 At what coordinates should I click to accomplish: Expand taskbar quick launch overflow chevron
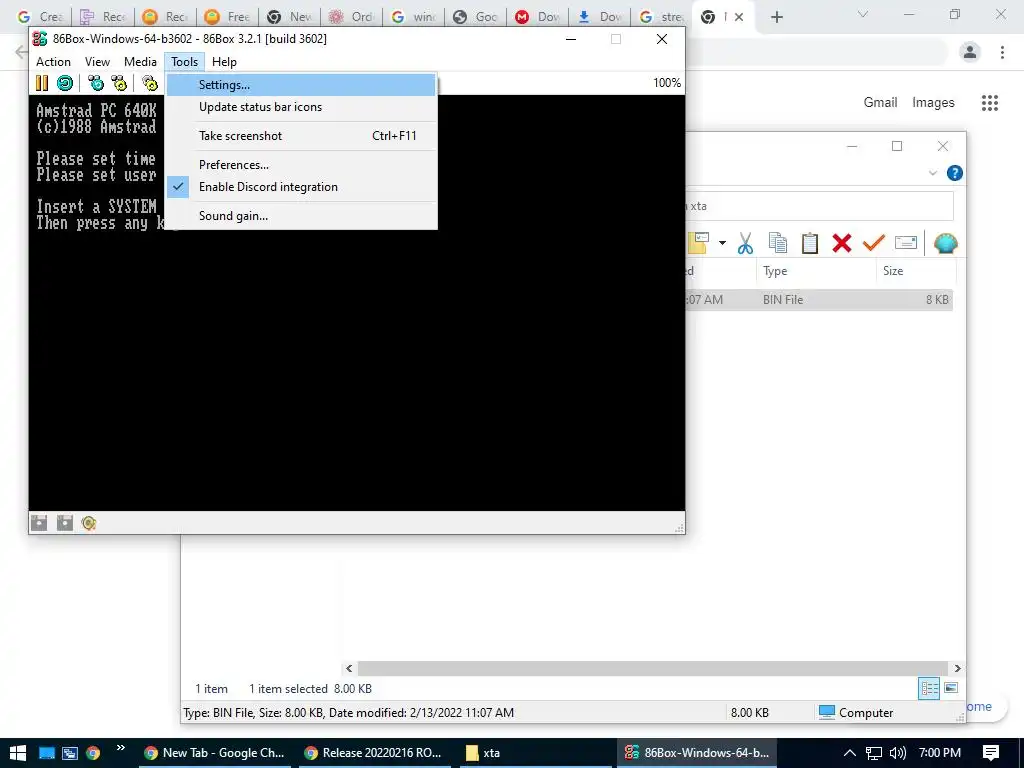[120, 747]
